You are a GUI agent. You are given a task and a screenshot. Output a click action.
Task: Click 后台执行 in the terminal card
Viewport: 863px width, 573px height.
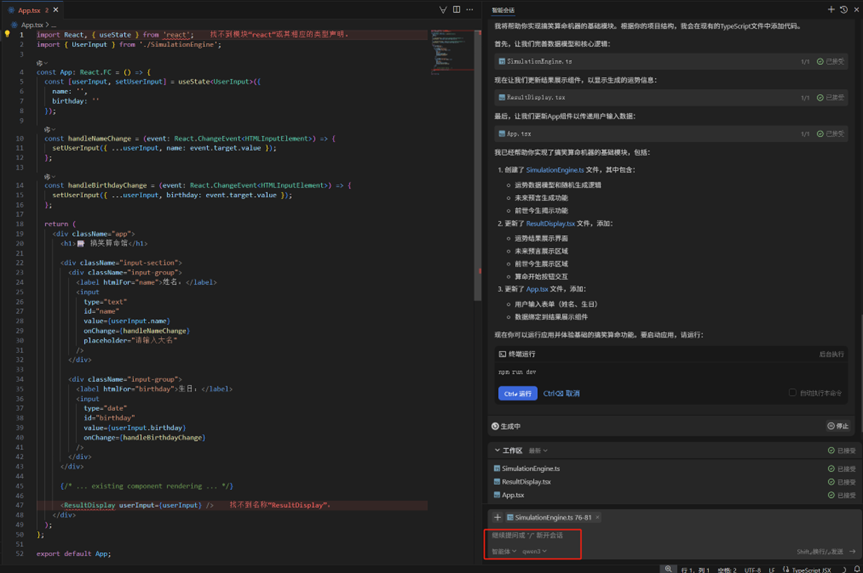coord(831,354)
